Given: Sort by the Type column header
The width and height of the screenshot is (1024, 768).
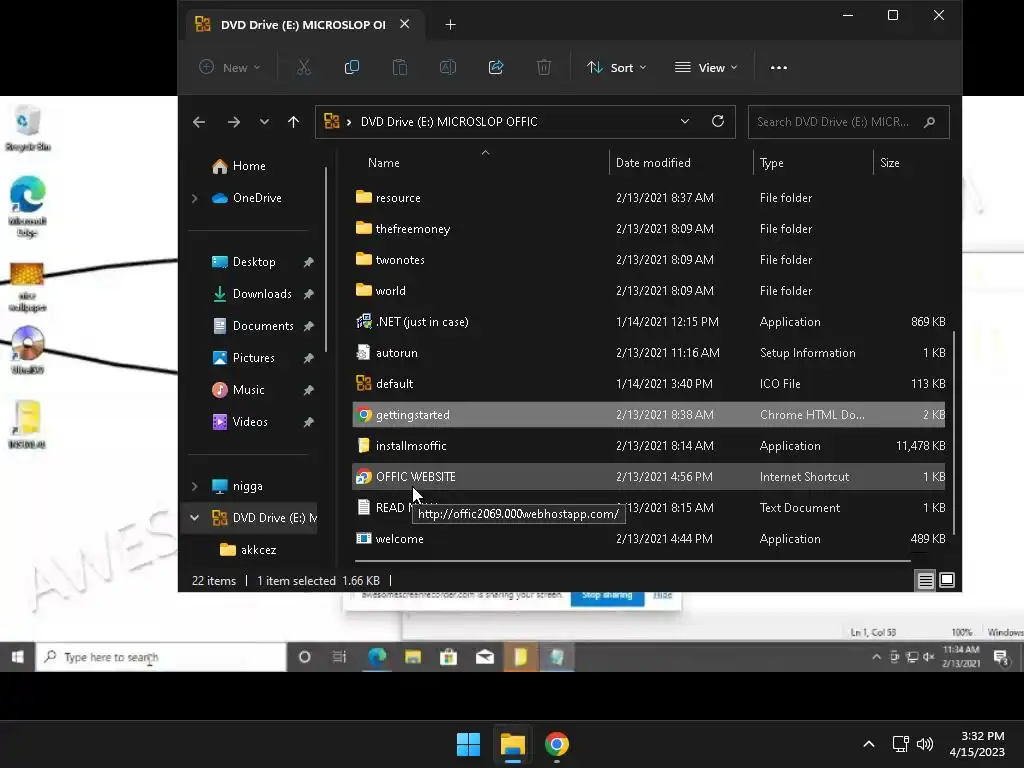Looking at the screenshot, I should coord(771,163).
